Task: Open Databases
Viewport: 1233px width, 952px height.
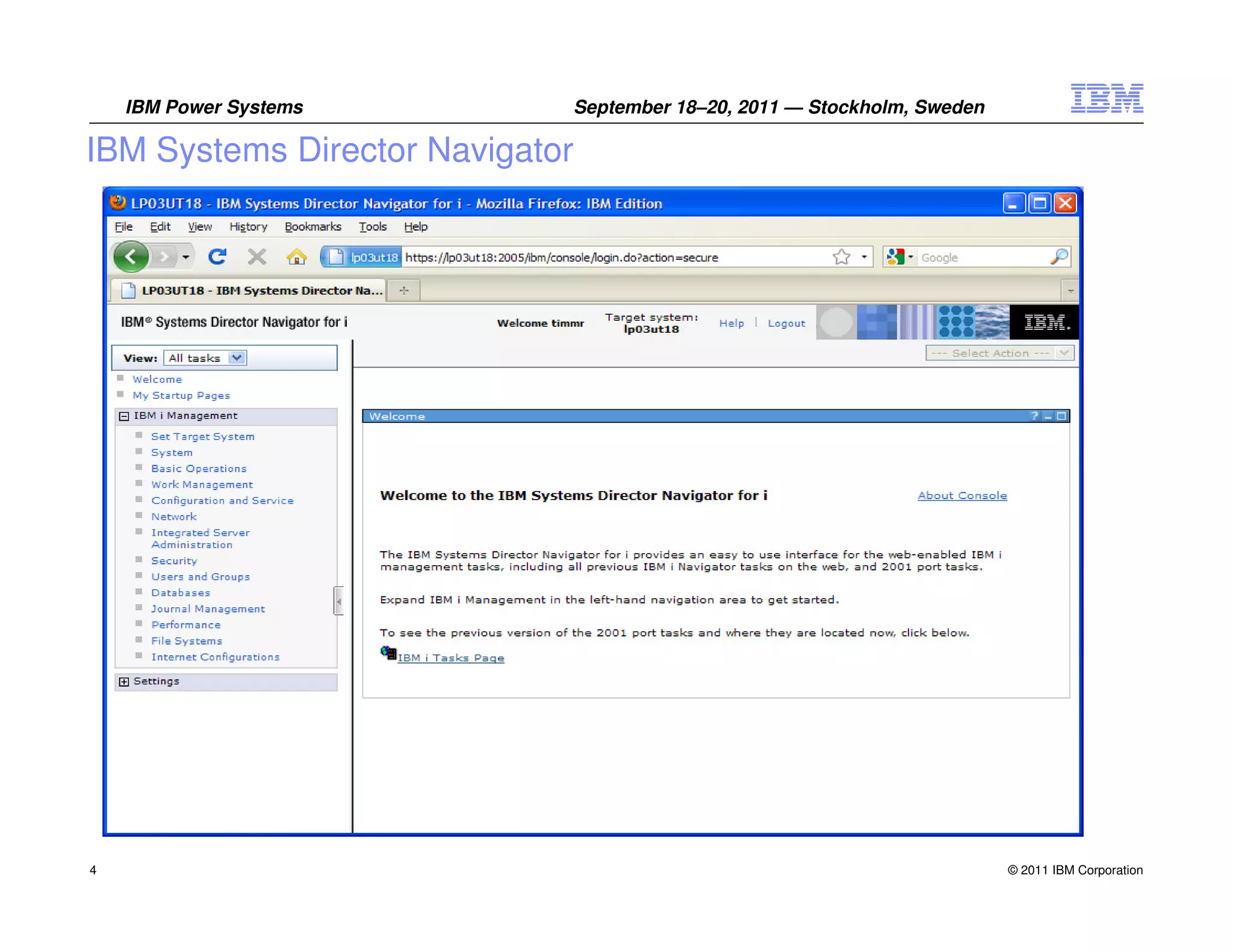Action: tap(181, 593)
